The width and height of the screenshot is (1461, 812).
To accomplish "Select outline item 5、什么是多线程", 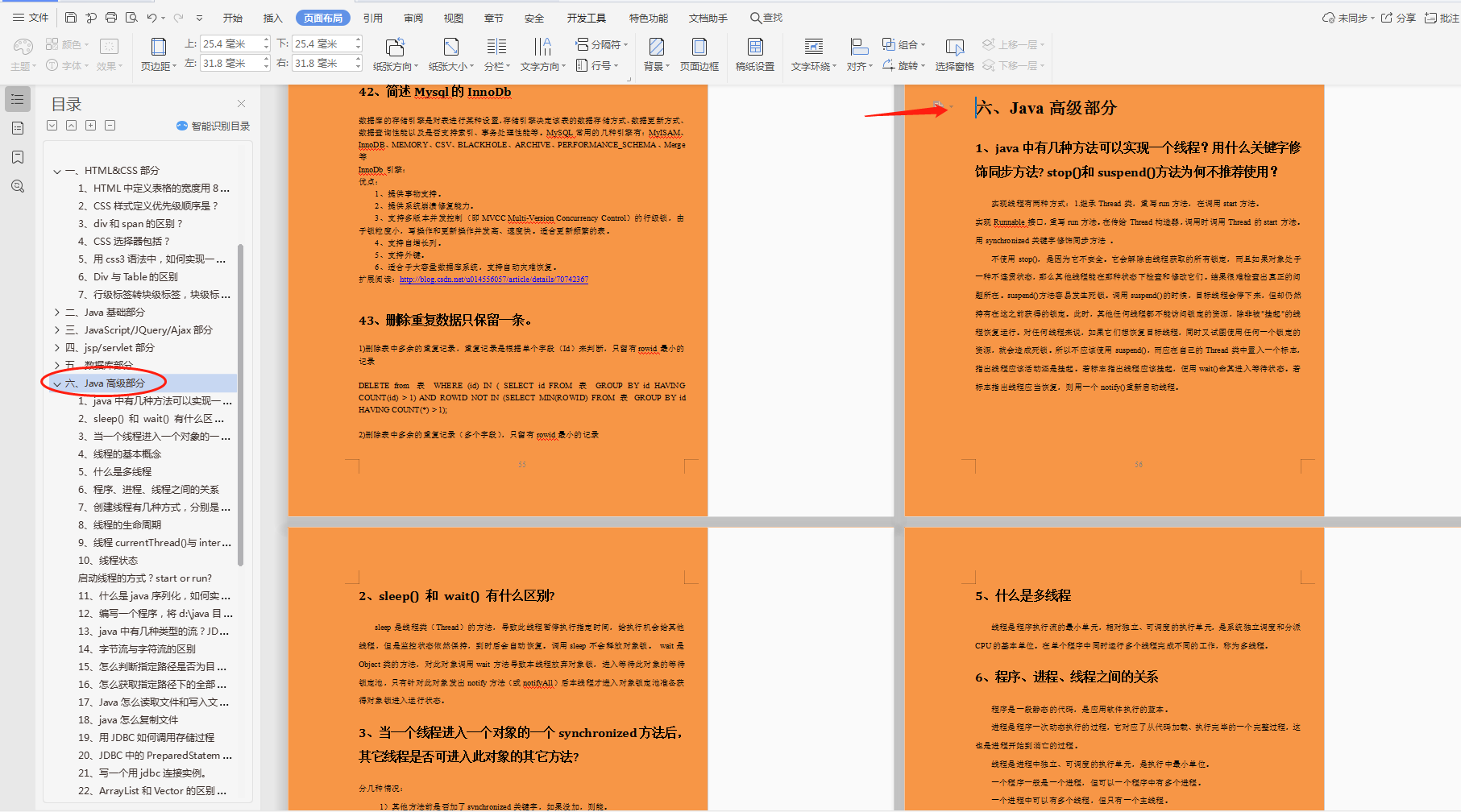I will pyautogui.click(x=115, y=472).
